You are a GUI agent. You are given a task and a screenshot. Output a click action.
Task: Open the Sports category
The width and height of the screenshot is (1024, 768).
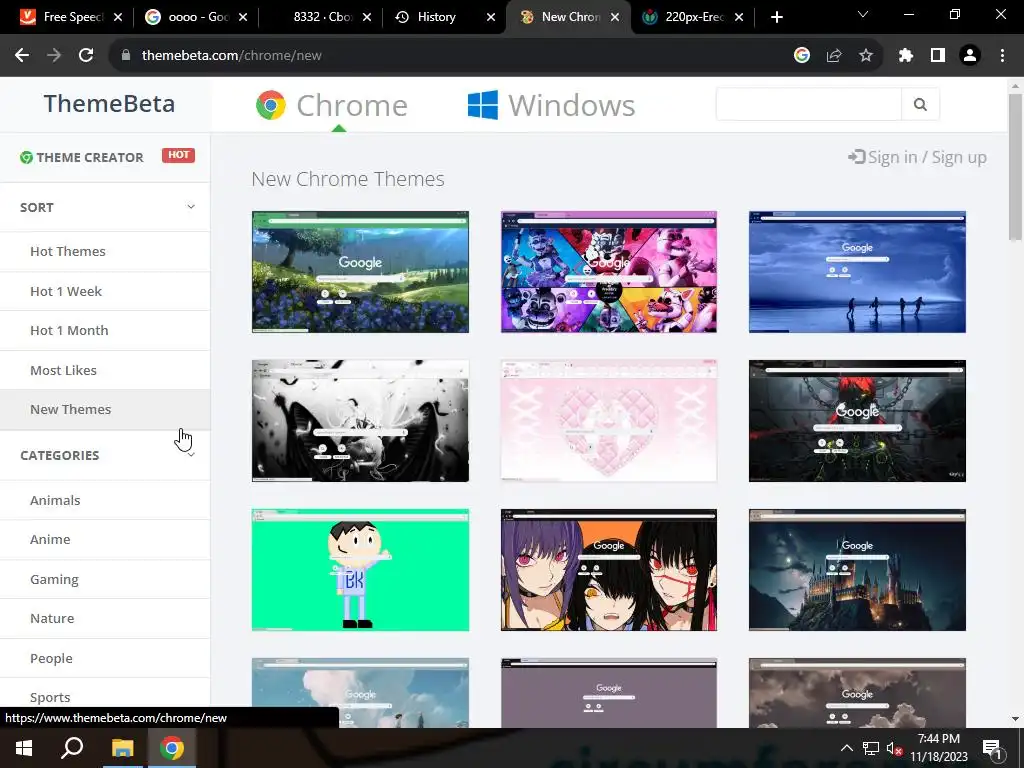click(x=50, y=697)
